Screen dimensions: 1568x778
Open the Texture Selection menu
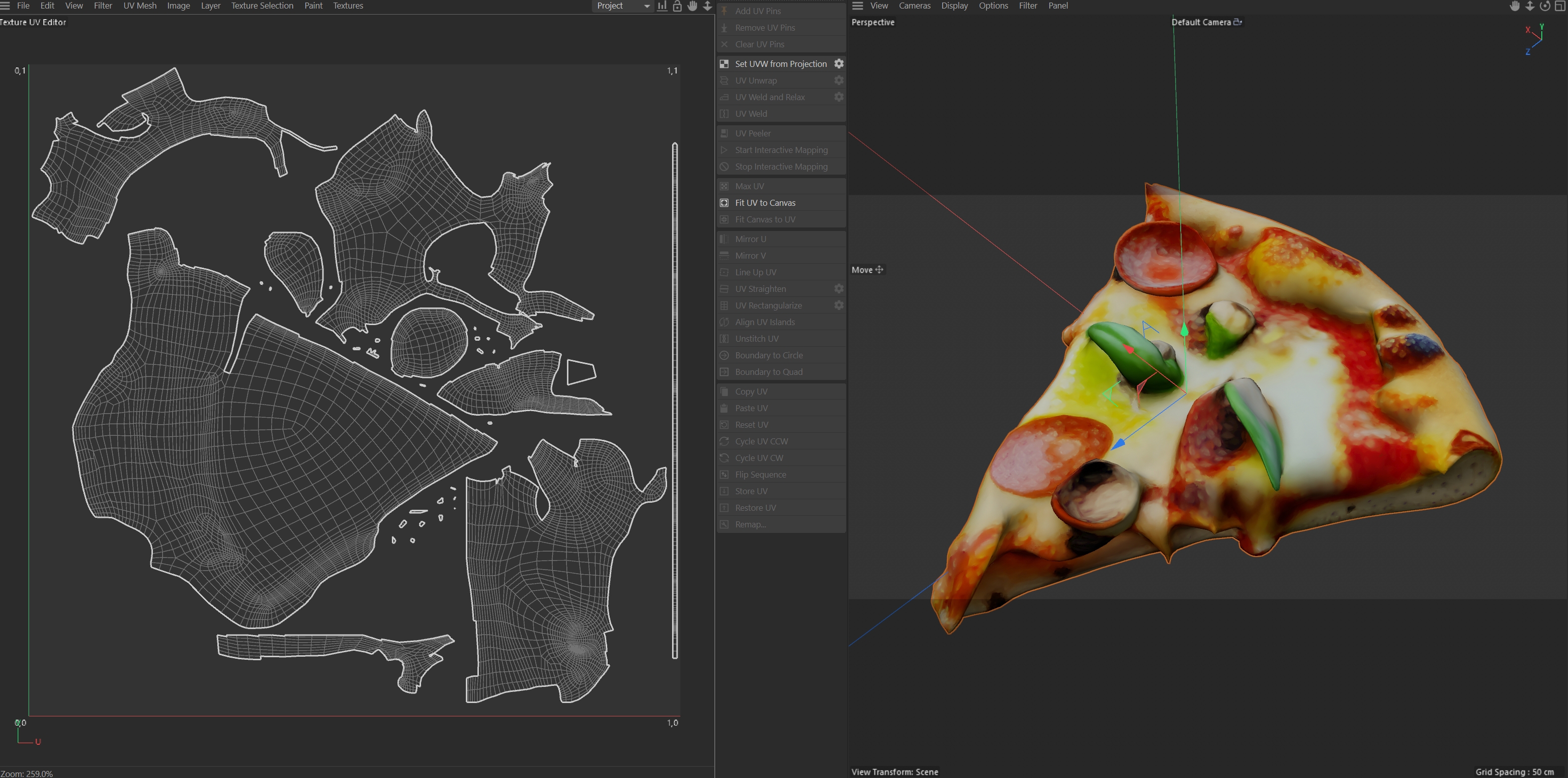click(x=262, y=6)
